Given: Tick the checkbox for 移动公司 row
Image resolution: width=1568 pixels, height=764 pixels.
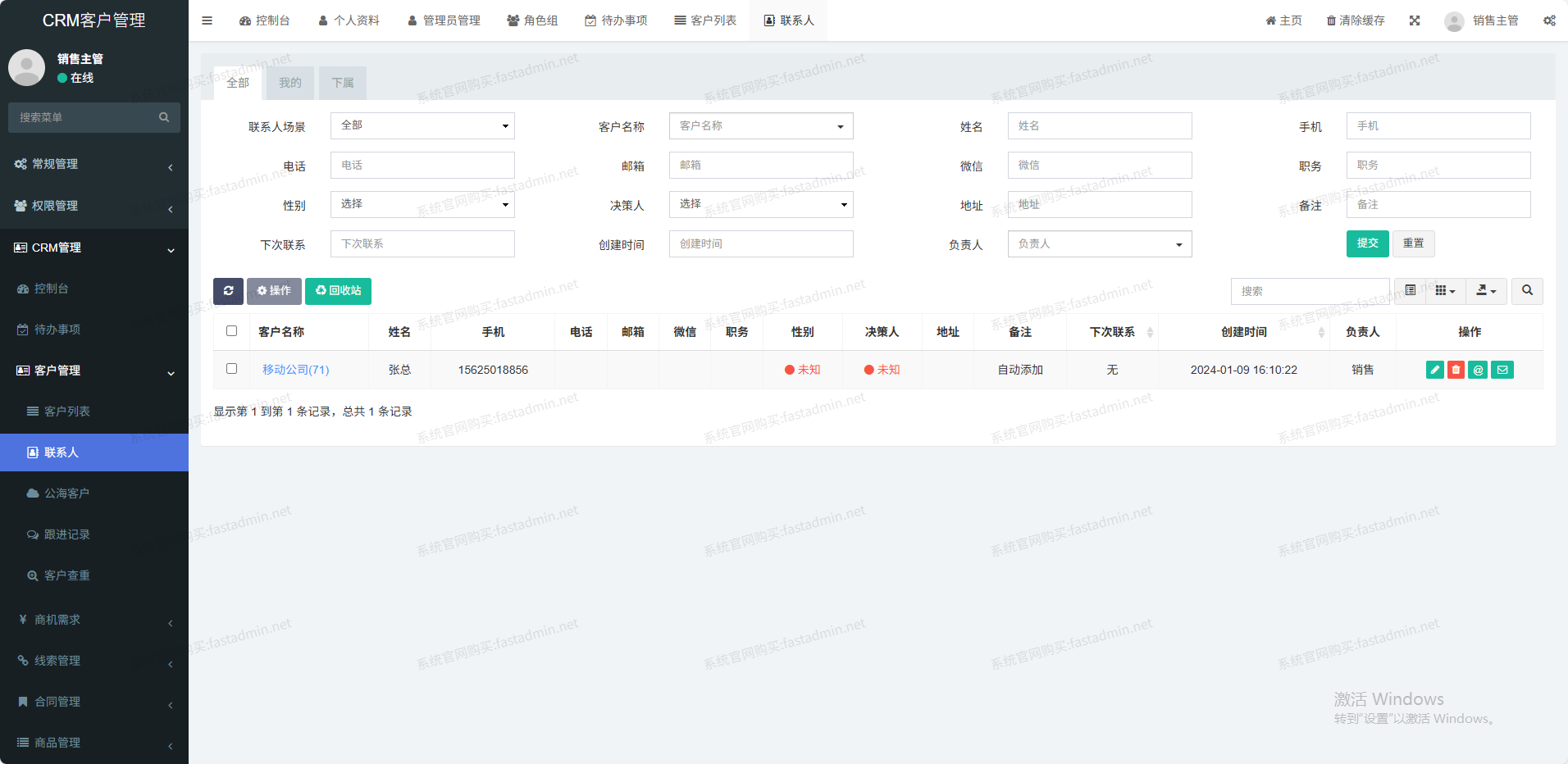Looking at the screenshot, I should [x=231, y=369].
